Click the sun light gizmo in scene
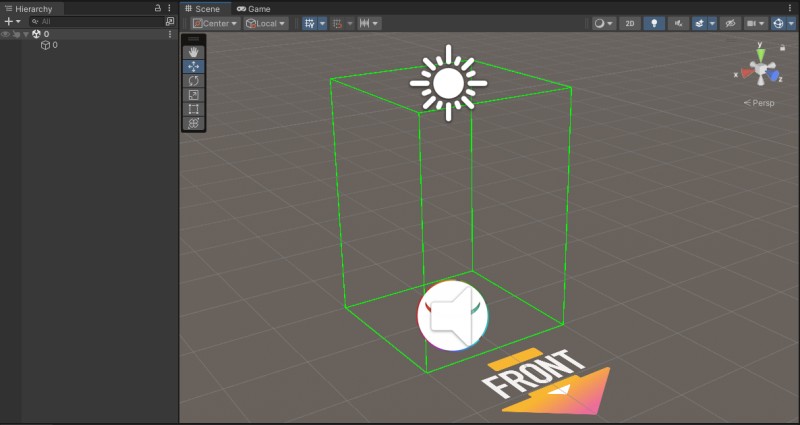Viewport: 800px width, 425px height. (448, 81)
